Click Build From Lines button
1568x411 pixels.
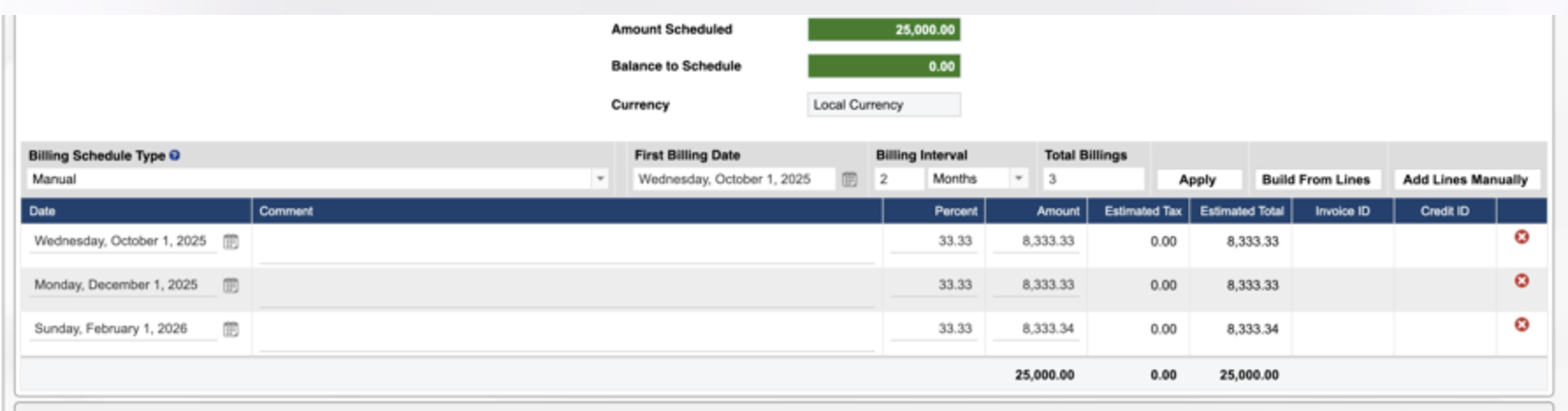pyautogui.click(x=1316, y=179)
